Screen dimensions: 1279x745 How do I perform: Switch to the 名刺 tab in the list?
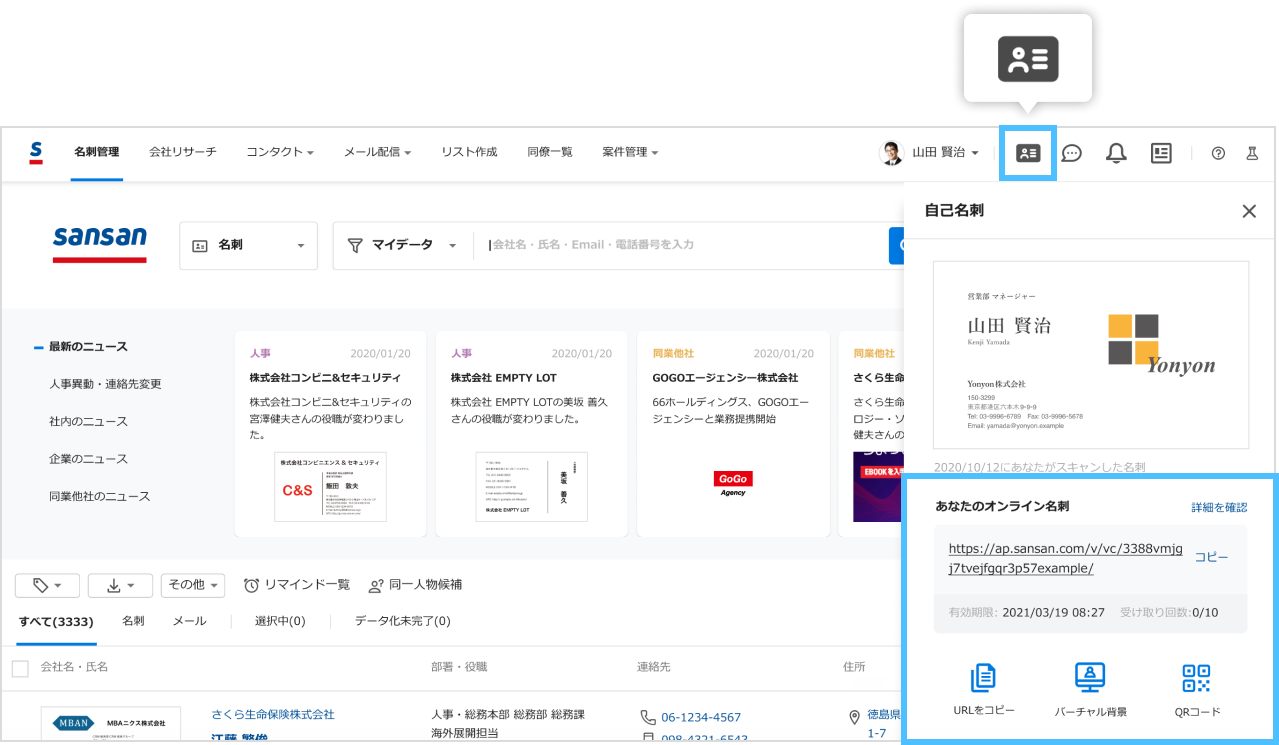(x=133, y=621)
